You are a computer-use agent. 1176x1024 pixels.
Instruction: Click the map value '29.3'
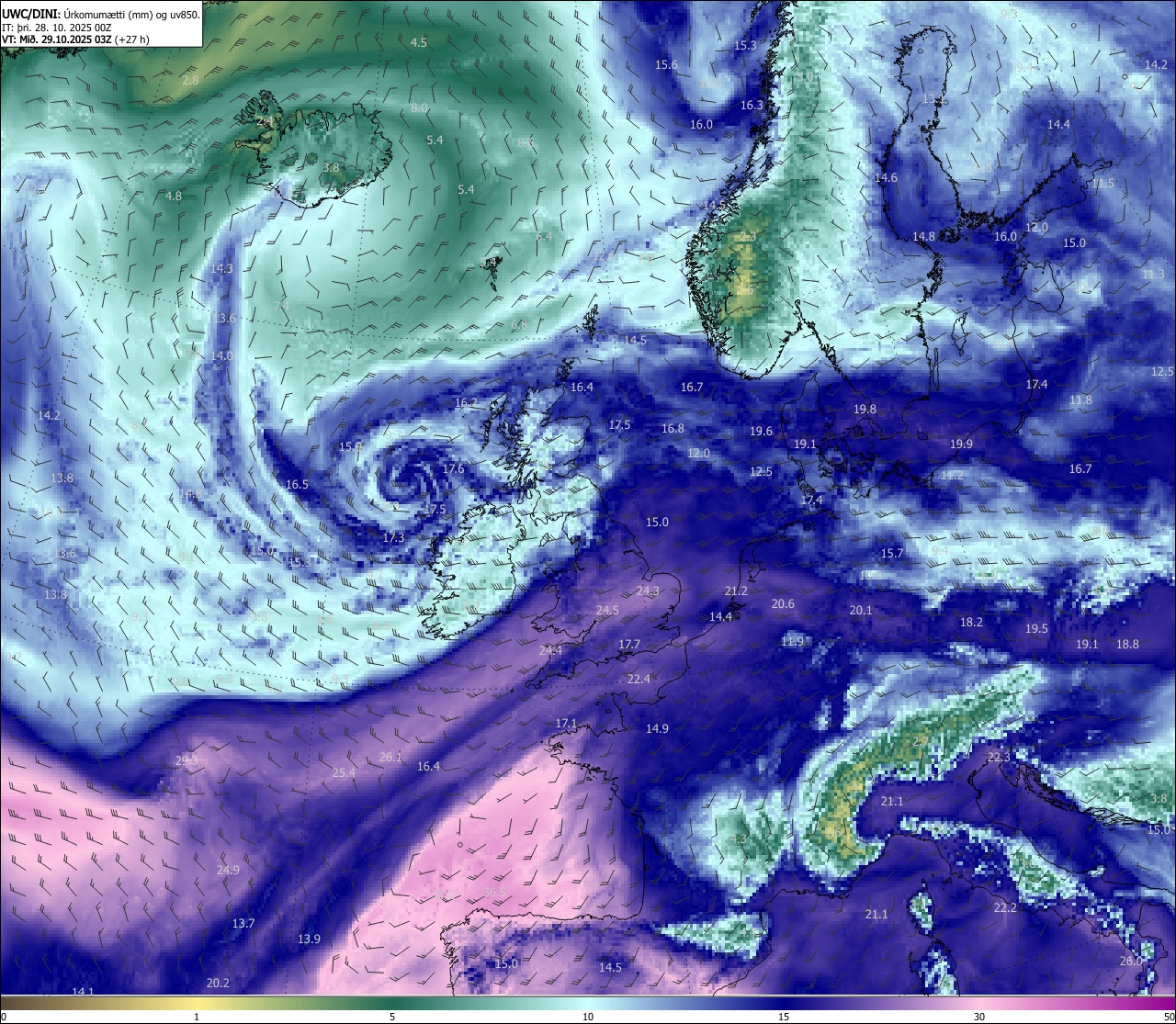(187, 761)
